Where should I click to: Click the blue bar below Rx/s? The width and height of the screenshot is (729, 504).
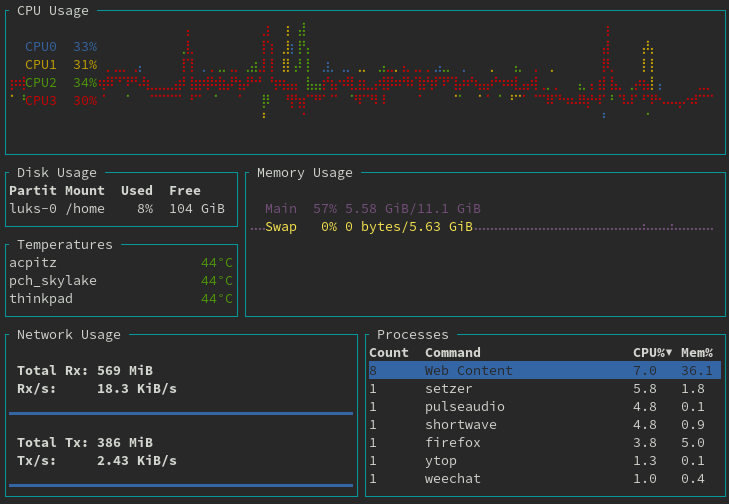[181, 412]
